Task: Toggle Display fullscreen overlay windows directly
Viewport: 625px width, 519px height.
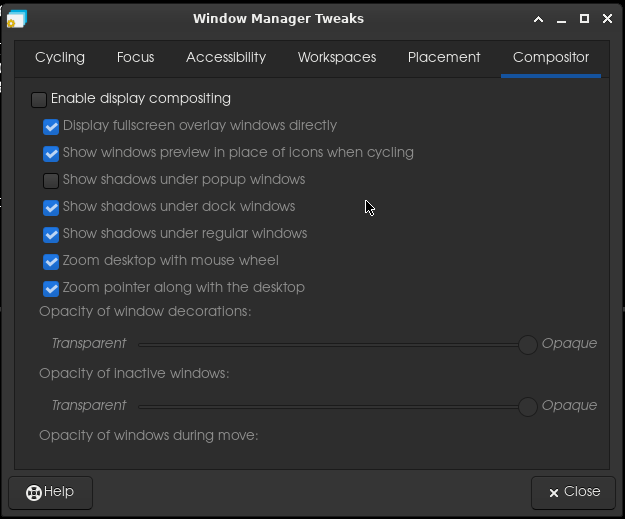Action: coord(51,127)
